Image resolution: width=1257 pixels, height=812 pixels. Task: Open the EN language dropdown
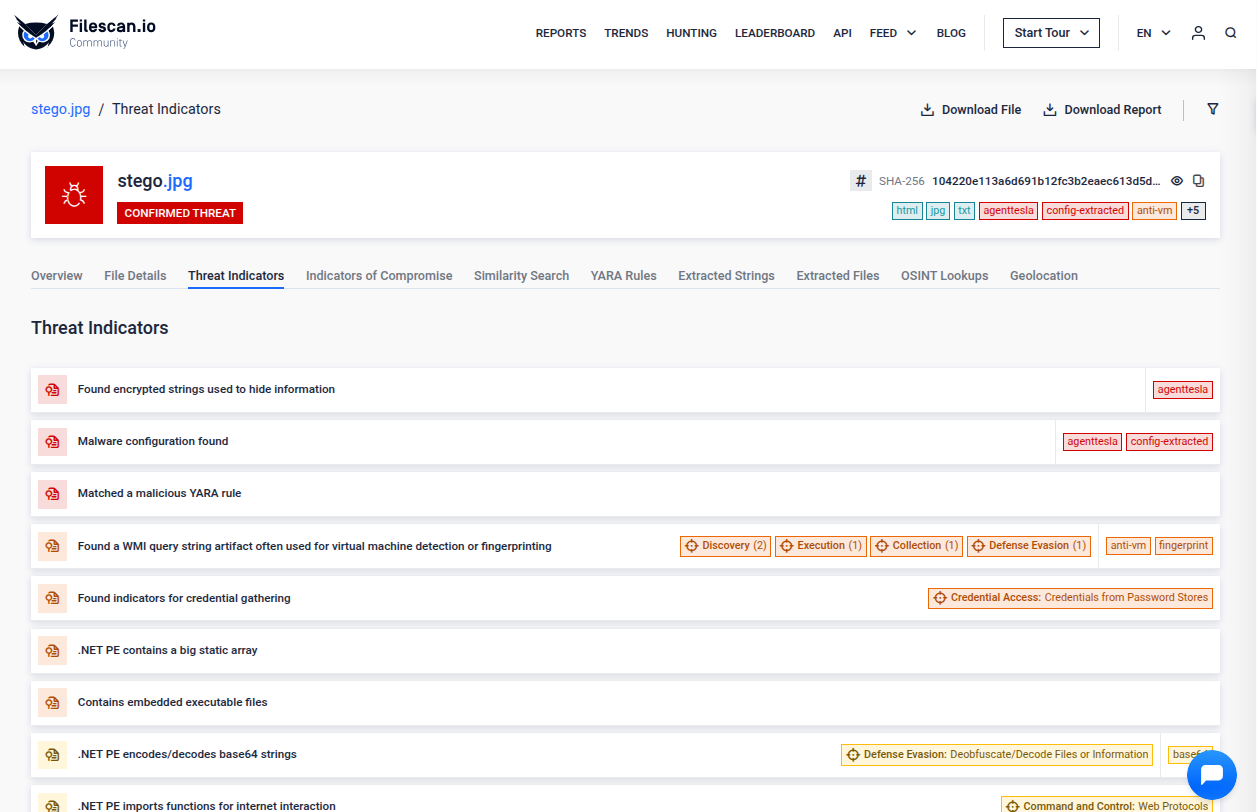(x=1153, y=33)
